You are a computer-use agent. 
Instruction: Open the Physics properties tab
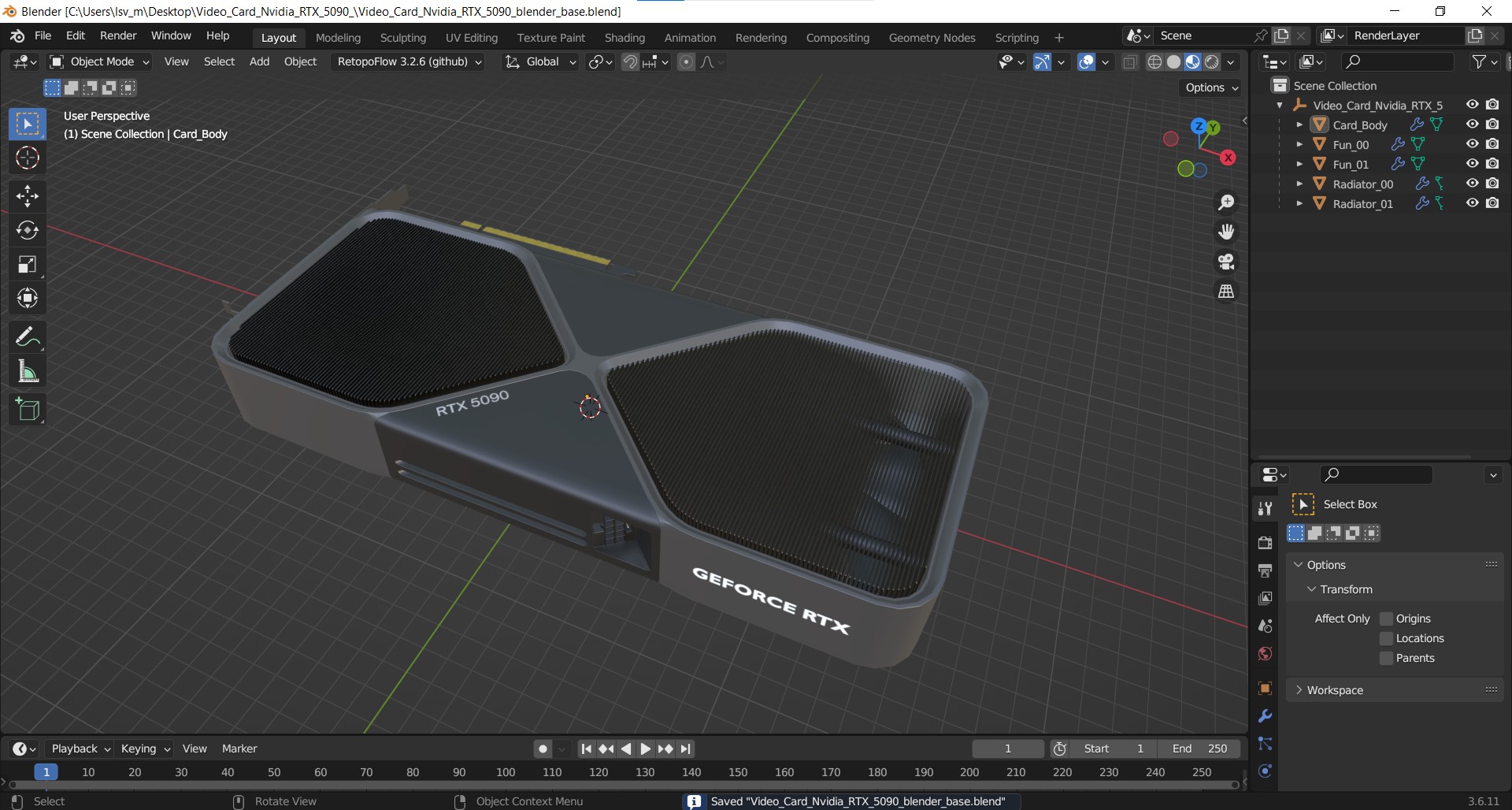click(1265, 771)
